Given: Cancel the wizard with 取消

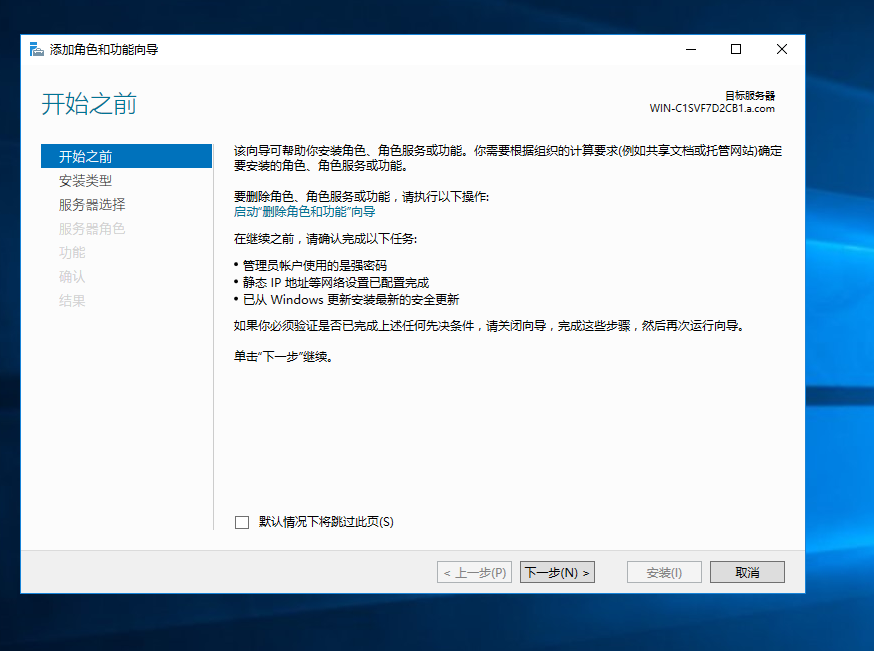Looking at the screenshot, I should coord(747,572).
